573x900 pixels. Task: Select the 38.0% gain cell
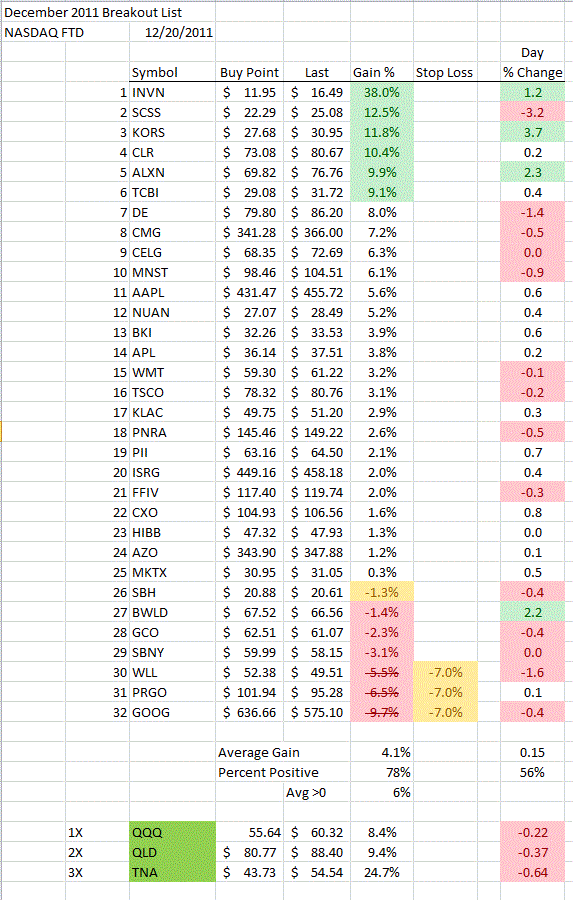382,92
